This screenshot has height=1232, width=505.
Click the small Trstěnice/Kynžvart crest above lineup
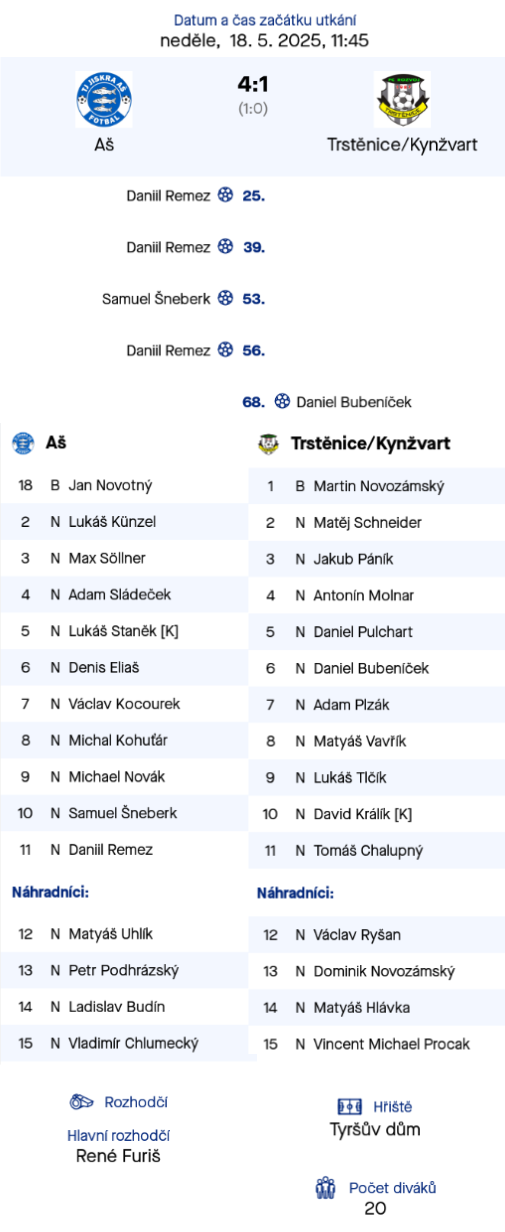pos(268,444)
